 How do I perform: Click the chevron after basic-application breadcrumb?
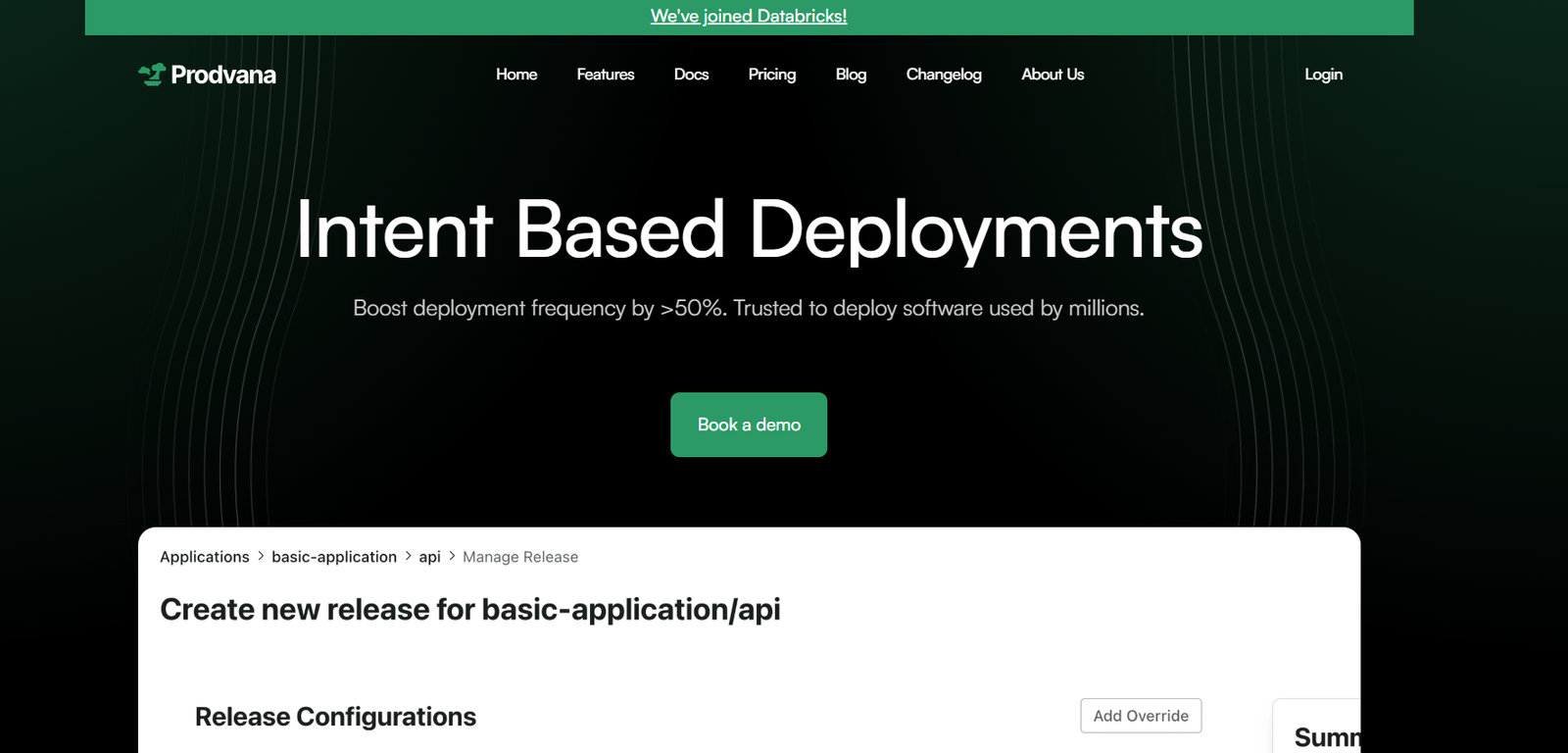point(408,556)
